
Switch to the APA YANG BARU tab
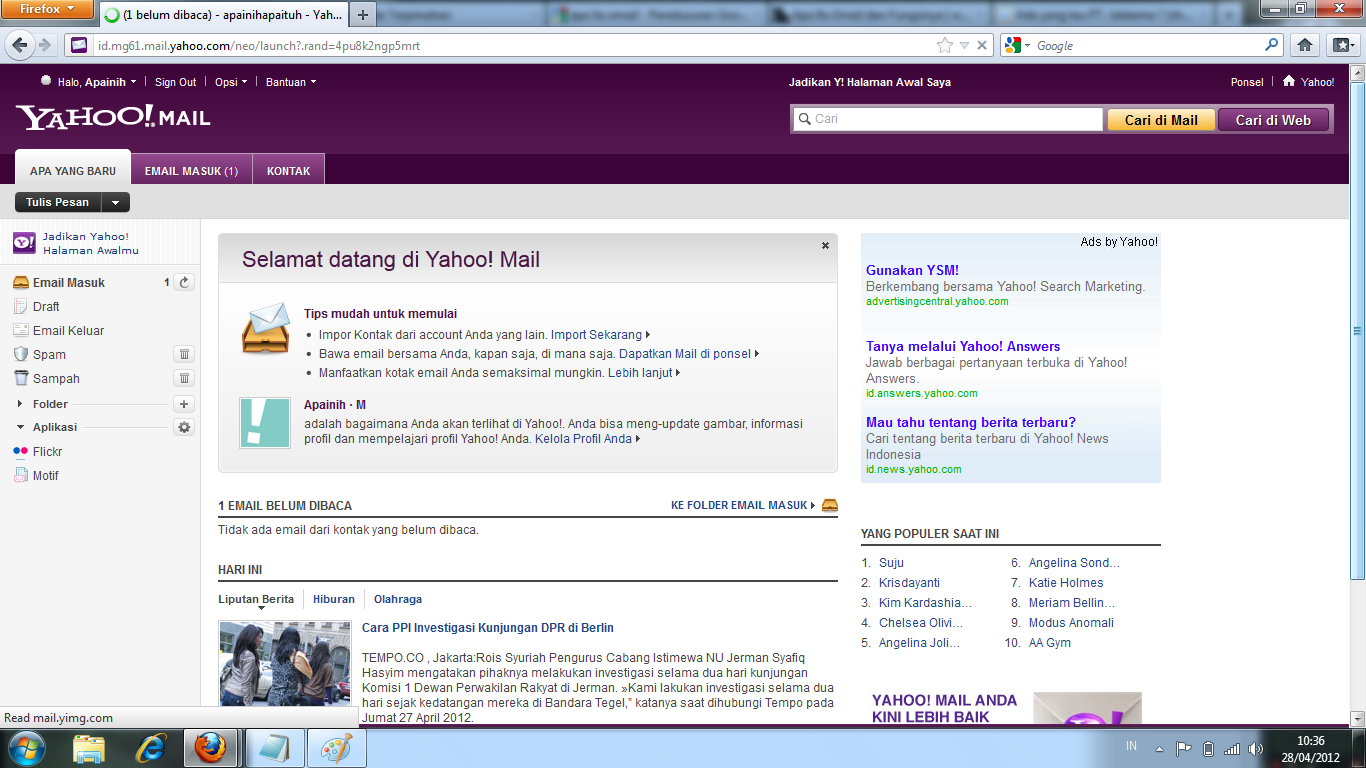pyautogui.click(x=73, y=169)
